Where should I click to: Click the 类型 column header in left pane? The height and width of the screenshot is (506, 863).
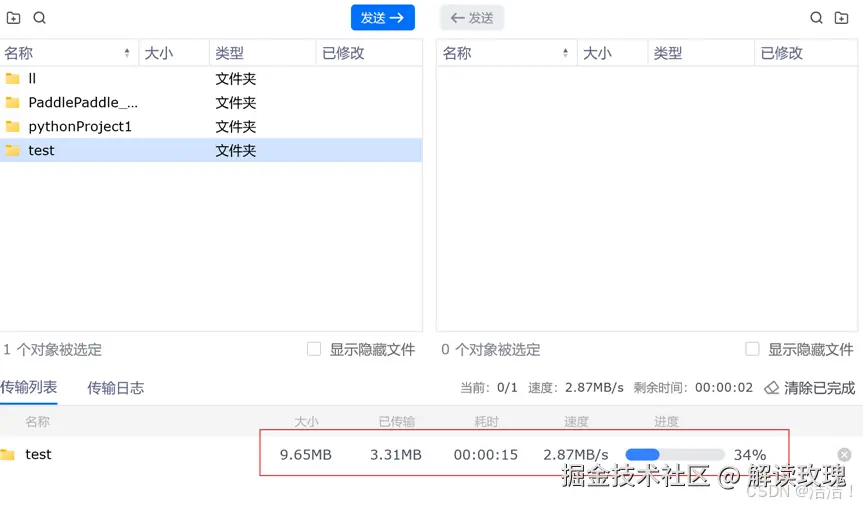pyautogui.click(x=263, y=53)
